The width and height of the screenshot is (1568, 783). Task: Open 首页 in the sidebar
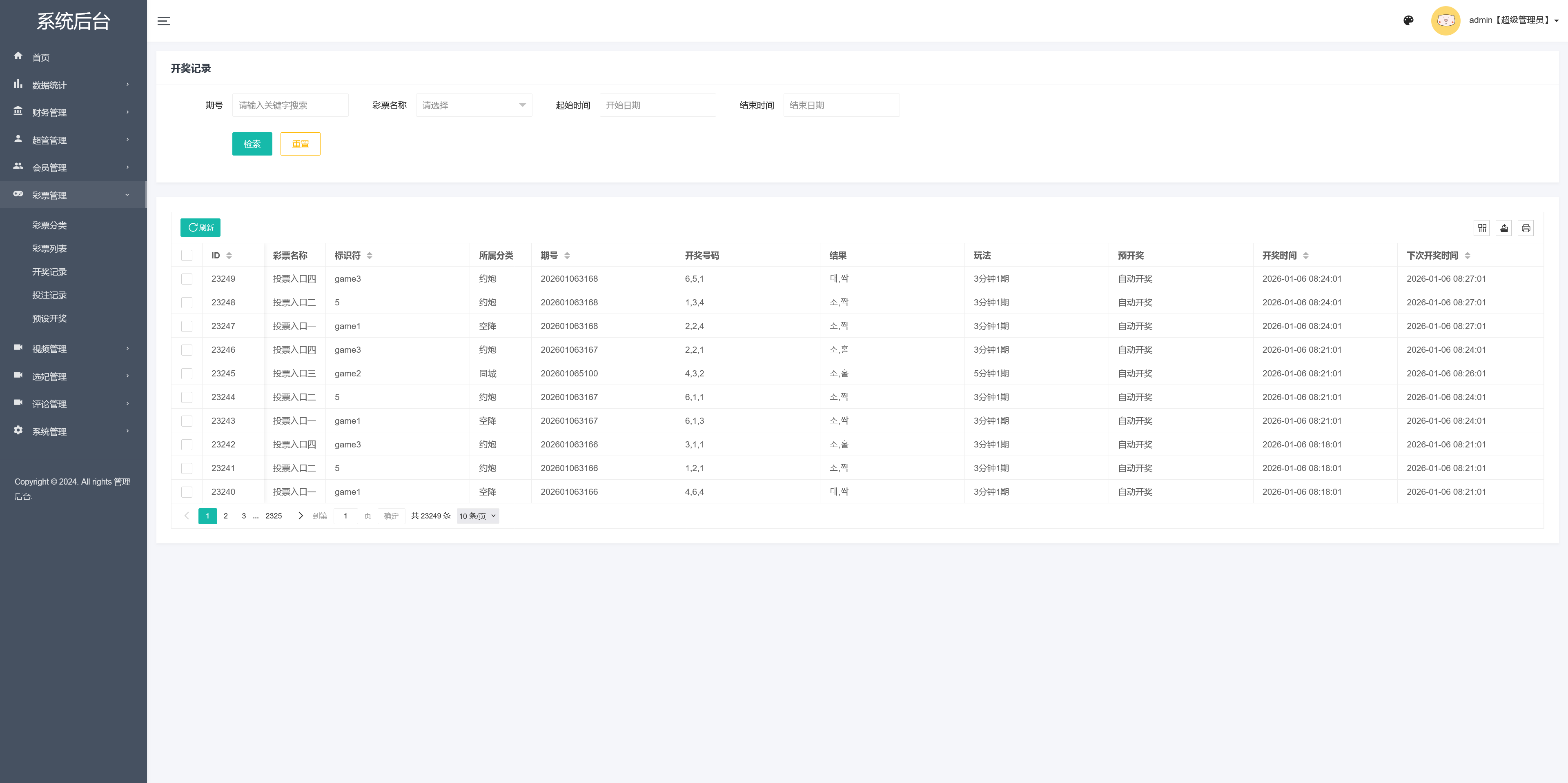73,57
